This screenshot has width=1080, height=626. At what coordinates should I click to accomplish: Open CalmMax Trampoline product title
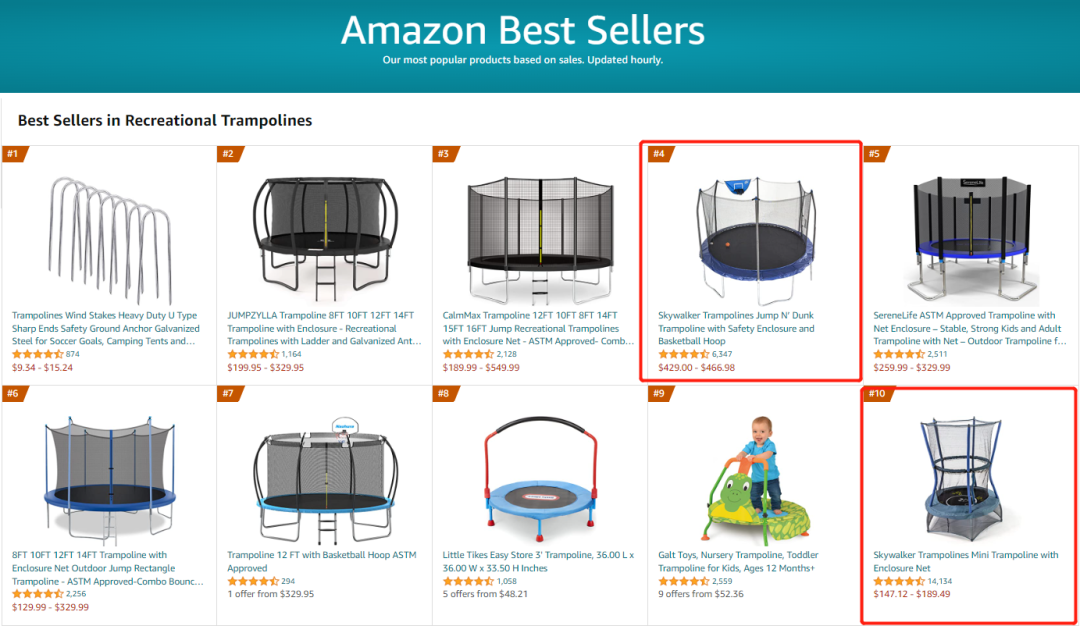pyautogui.click(x=537, y=328)
